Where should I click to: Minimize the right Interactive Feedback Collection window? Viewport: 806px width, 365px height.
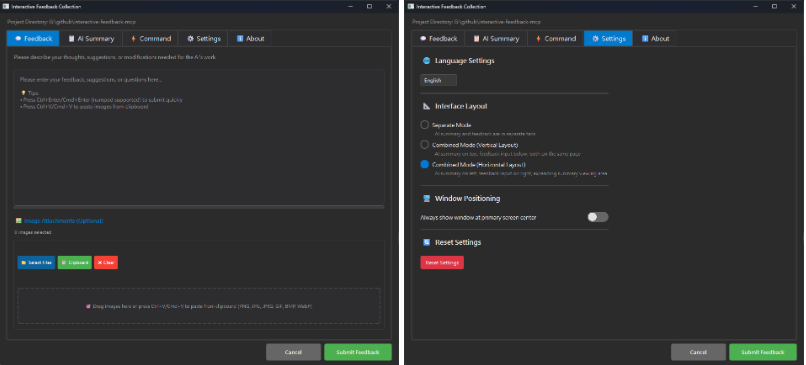tap(755, 7)
